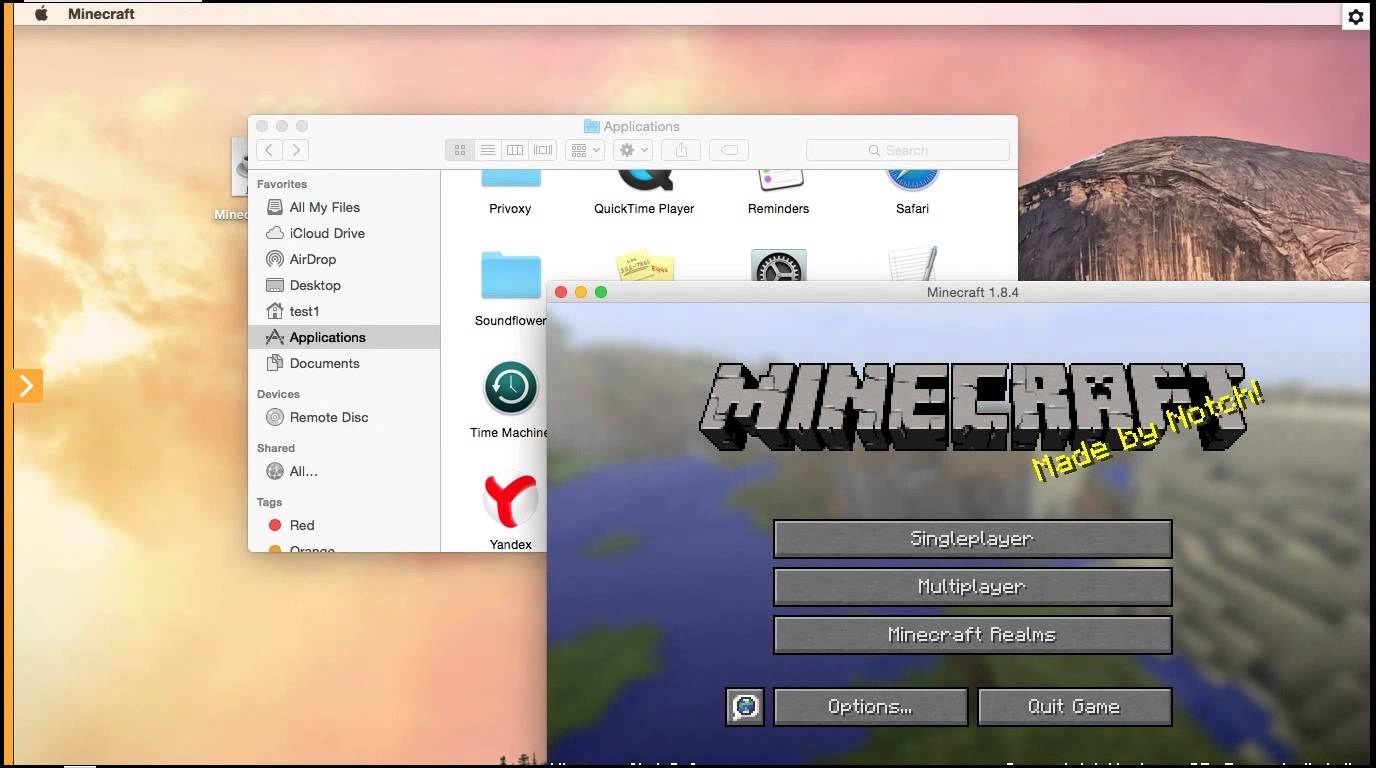Select All My Files in Finder sidebar
Viewport: 1376px width, 768px height.
[344, 207]
